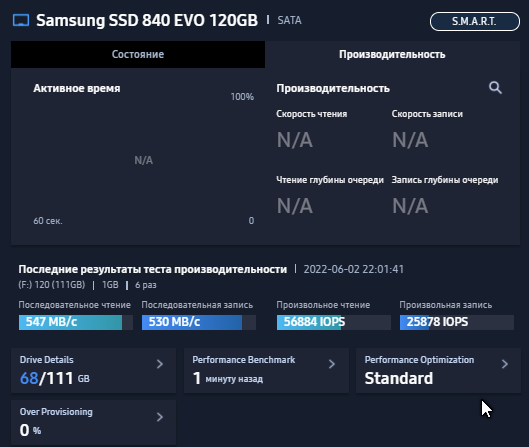Screen dimensions: 529x447
Task: Expand Drive Details chevron arrow
Action: pos(160,364)
